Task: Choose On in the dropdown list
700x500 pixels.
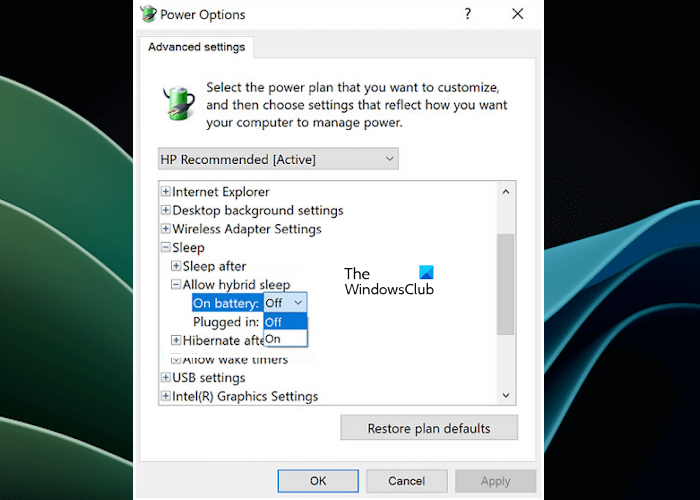Action: click(x=285, y=338)
